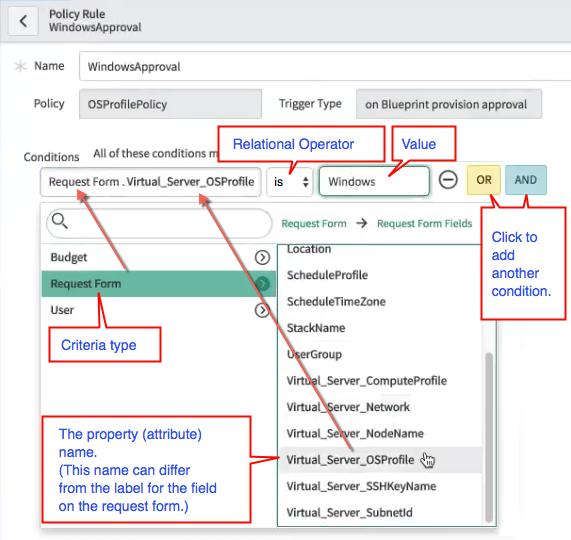Open the relational operator 'is' dropdown
571x540 pixels.
(290, 182)
